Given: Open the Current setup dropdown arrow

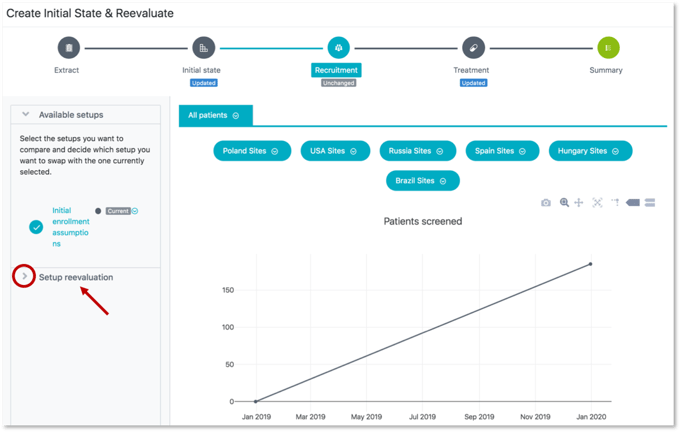Looking at the screenshot, I should (x=135, y=211).
